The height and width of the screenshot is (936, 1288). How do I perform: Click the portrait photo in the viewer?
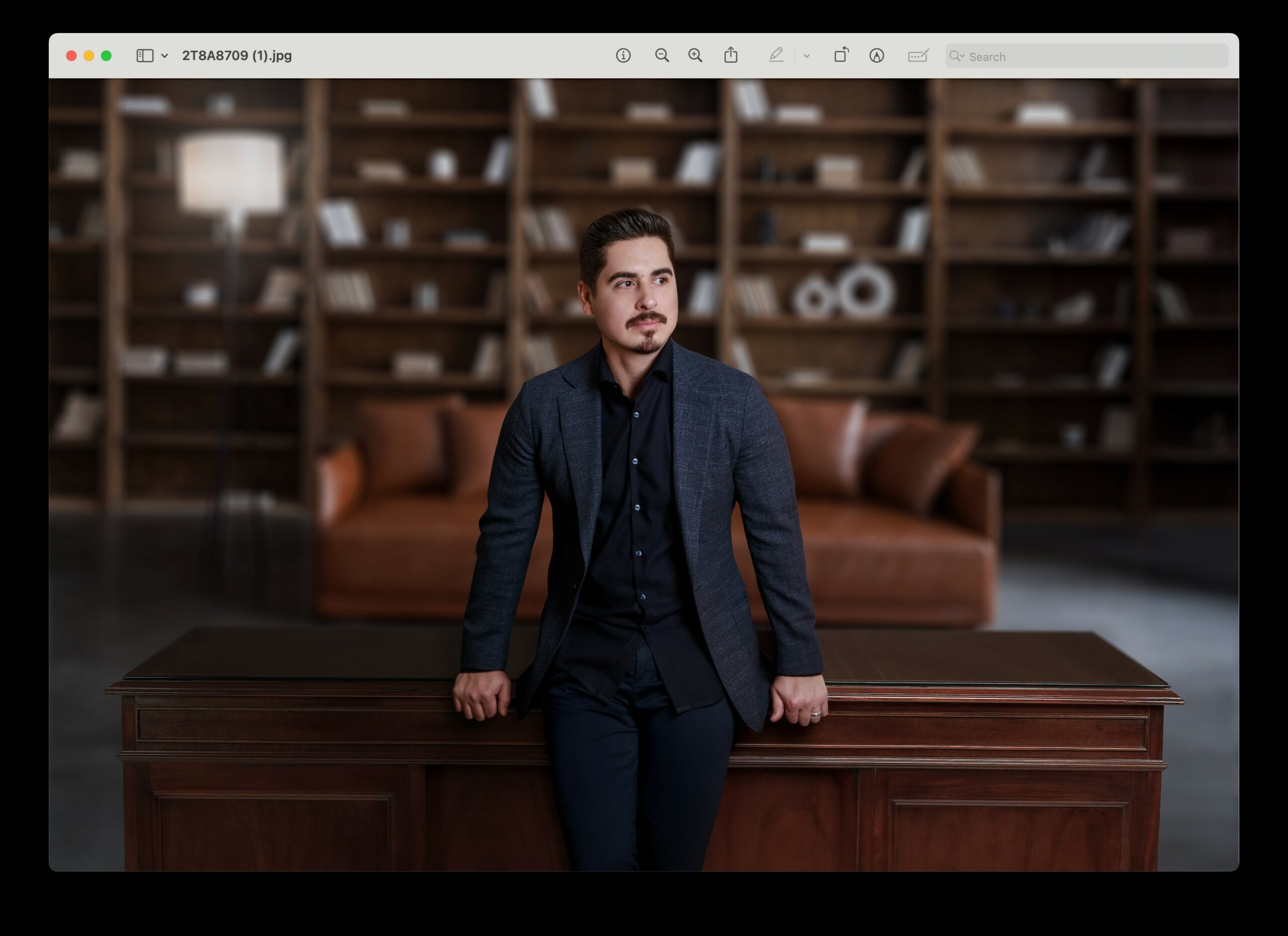click(x=643, y=474)
